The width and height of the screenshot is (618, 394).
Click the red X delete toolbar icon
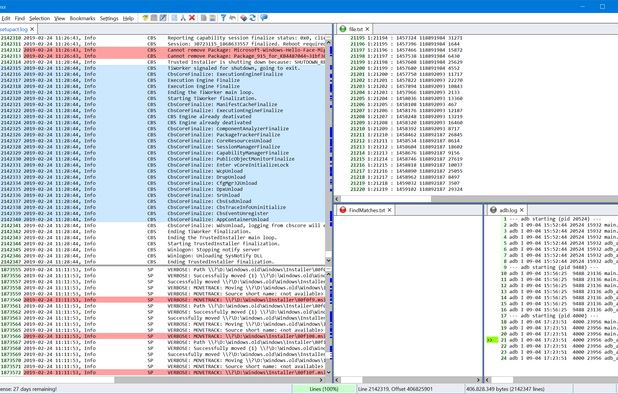(x=192, y=18)
